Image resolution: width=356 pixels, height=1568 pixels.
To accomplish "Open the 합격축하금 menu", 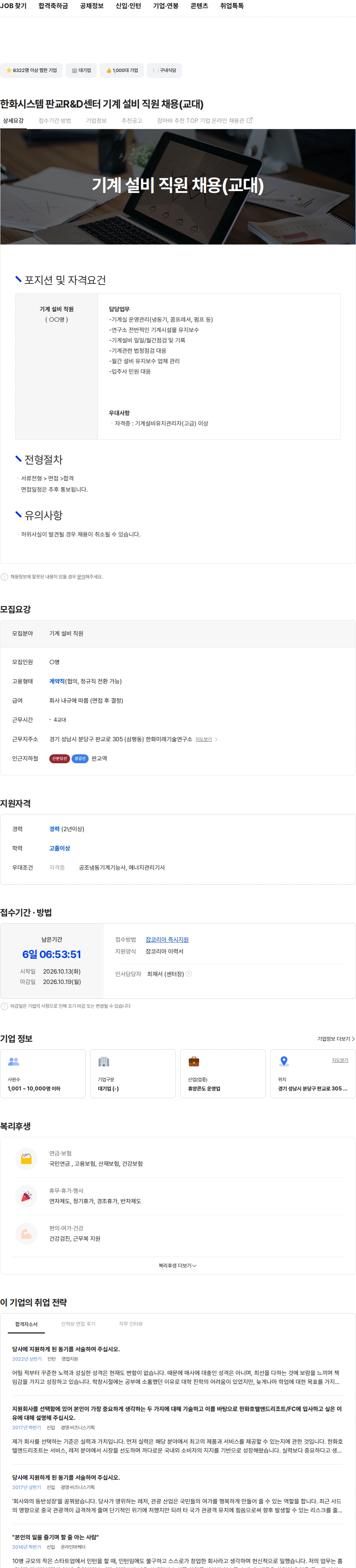I will [x=53, y=6].
